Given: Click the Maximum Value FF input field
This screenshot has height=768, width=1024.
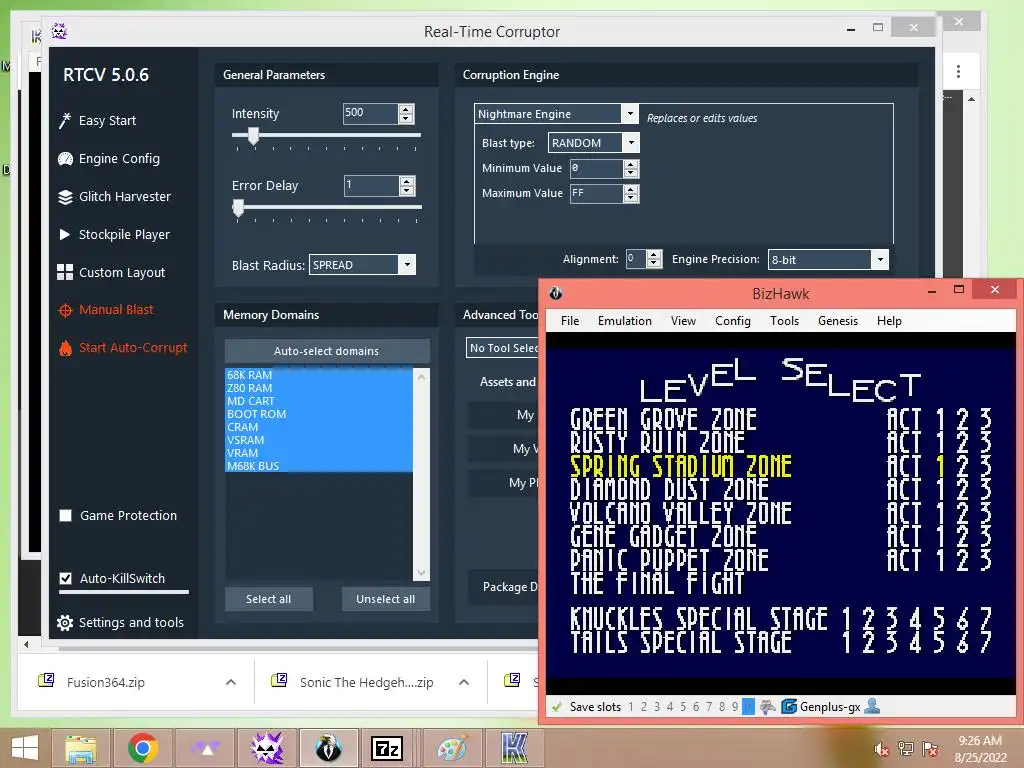Looking at the screenshot, I should coord(596,193).
